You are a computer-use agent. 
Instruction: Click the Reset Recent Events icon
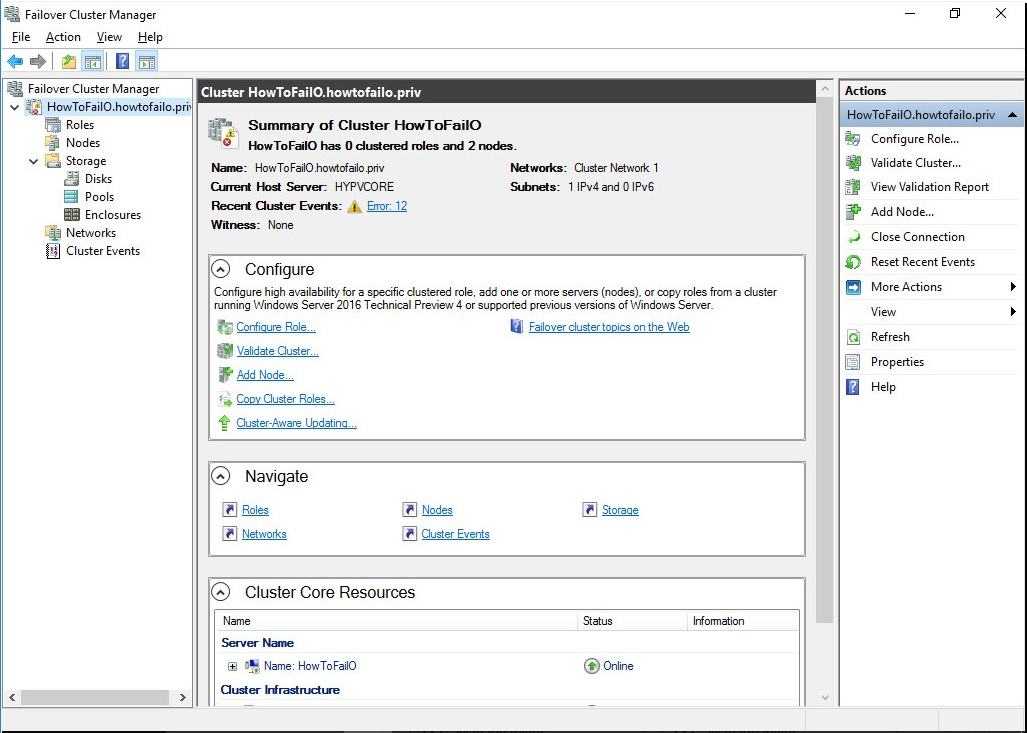(853, 262)
